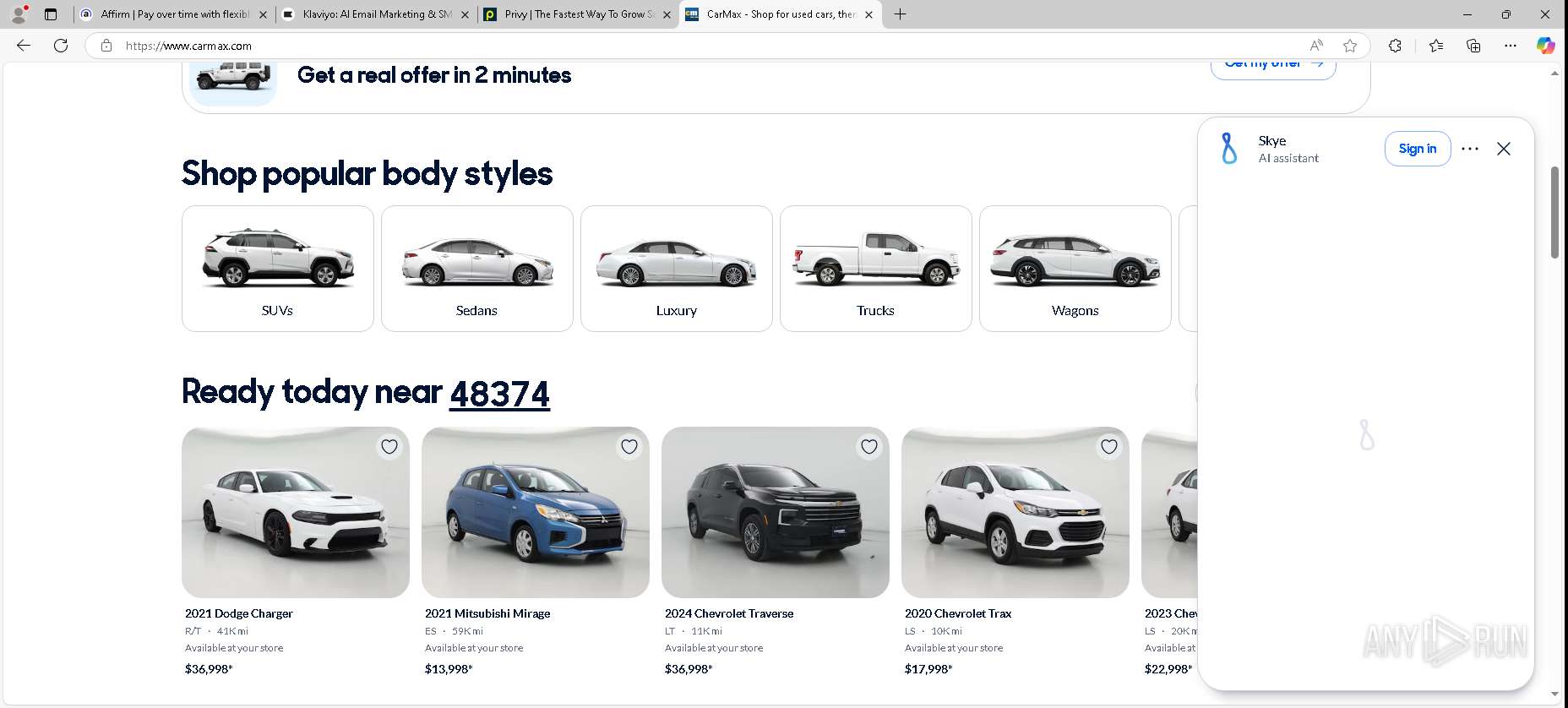Open 2021 Mitsubishi Mirage photo
The image size is (1568, 708).
coord(536,513)
